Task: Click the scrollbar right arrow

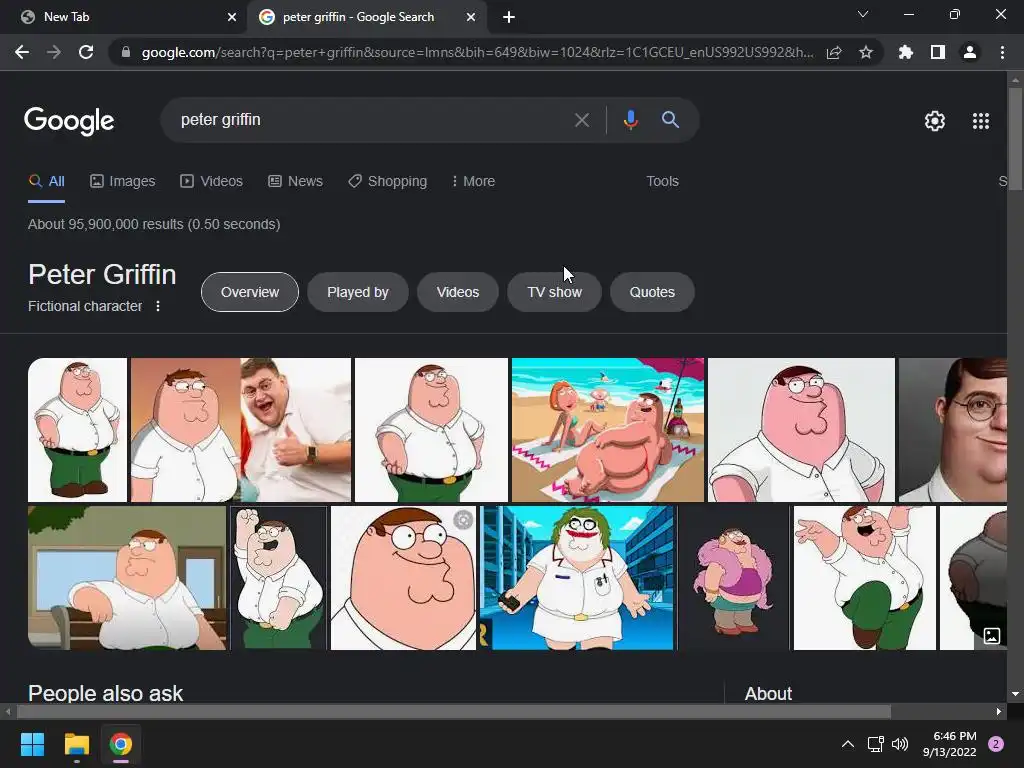Action: (999, 712)
